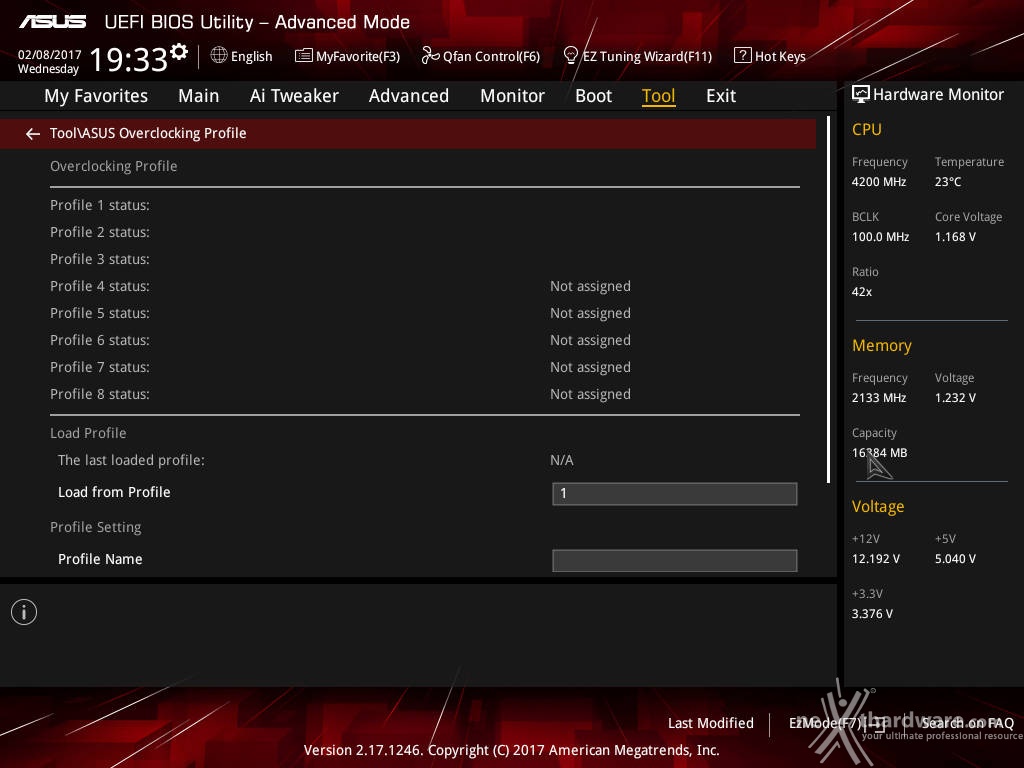Click 'The last loaded profile:' label
This screenshot has width=1024, height=768.
point(131,460)
